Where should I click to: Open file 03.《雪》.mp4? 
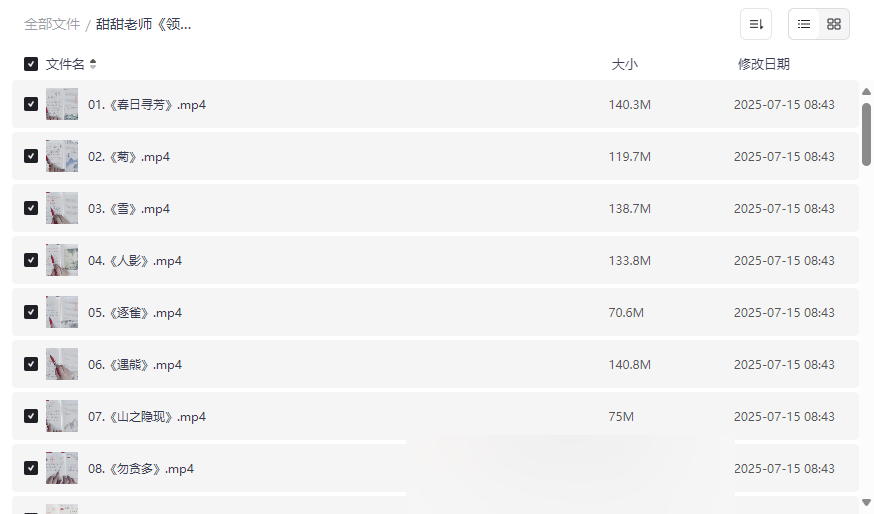click(129, 208)
